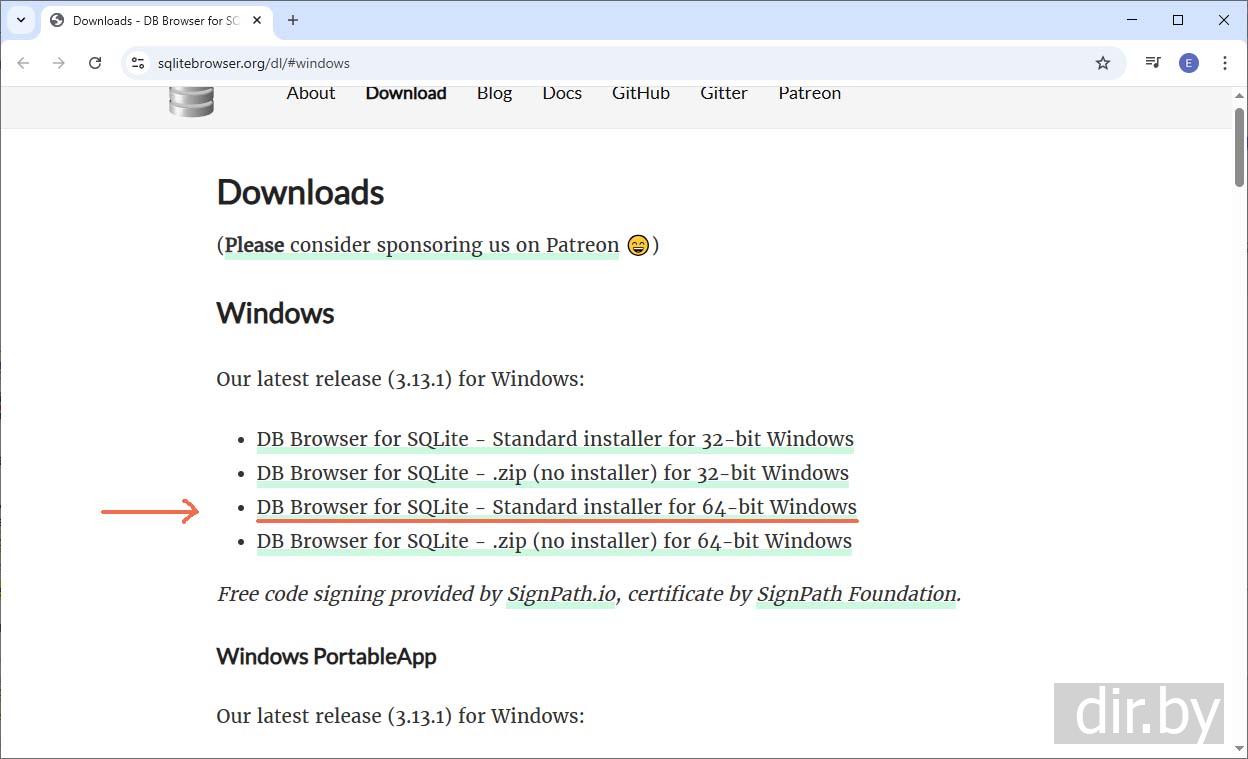Download .zip (no installer) for 64-bit Windows
This screenshot has width=1248, height=759.
(554, 541)
